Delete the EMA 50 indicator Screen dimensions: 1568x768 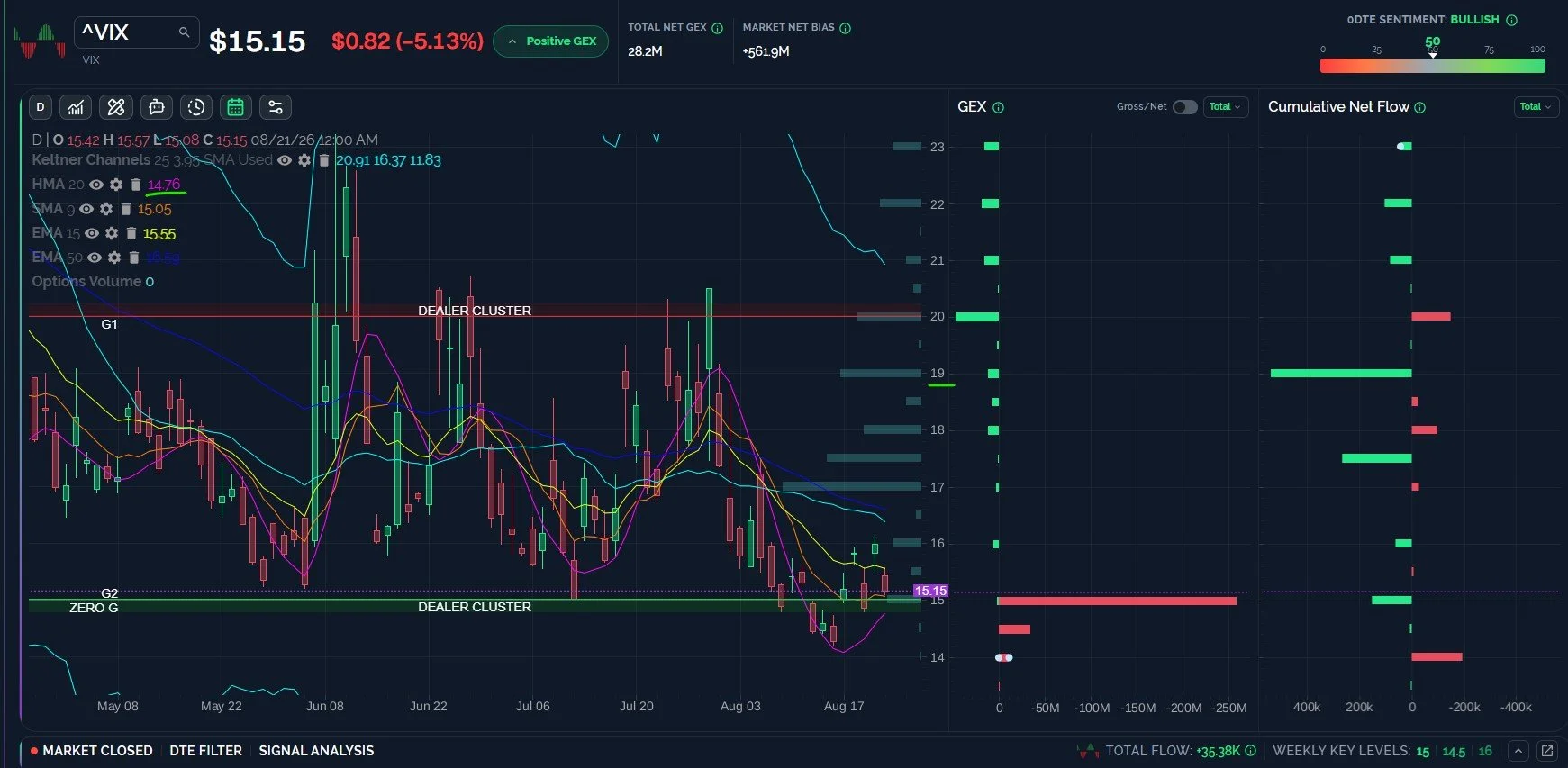pyautogui.click(x=134, y=258)
